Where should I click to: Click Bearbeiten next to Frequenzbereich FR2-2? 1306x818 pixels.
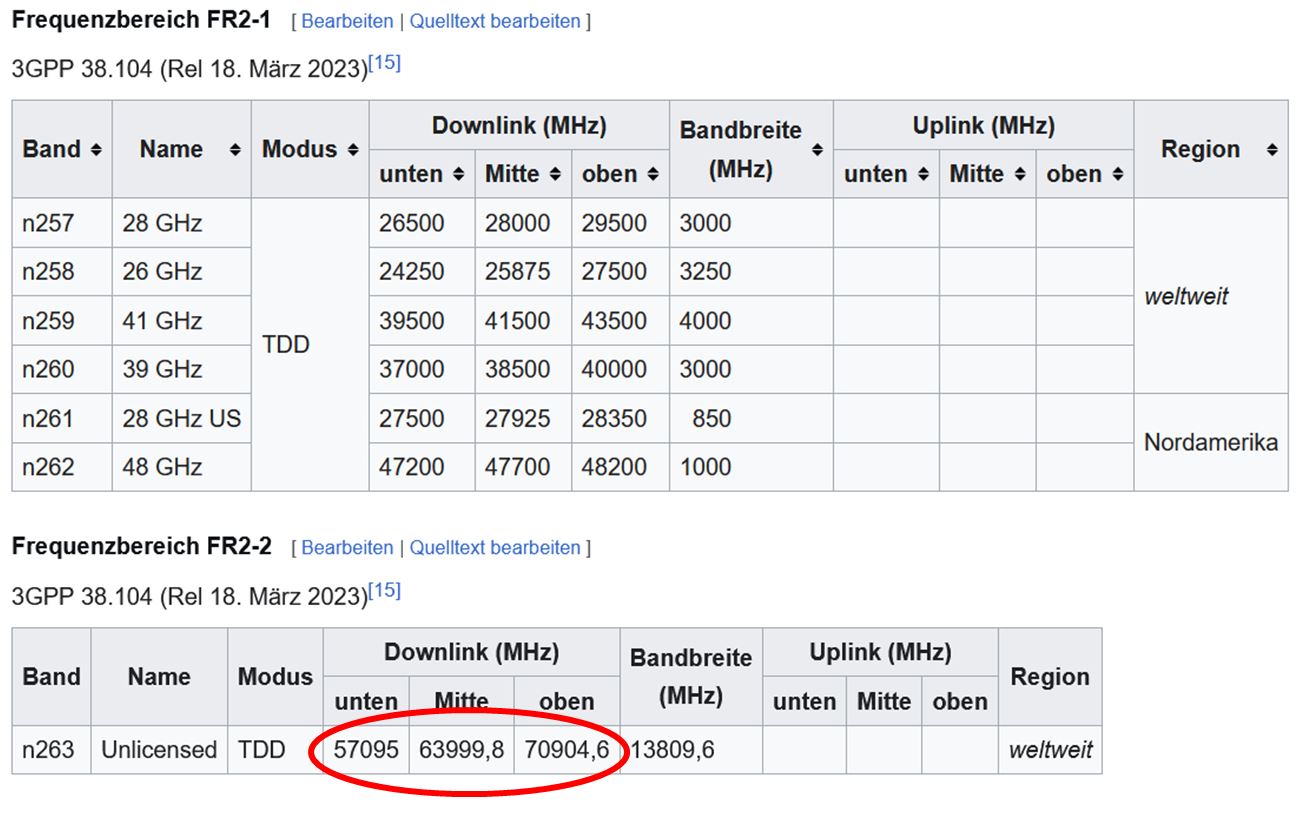pyautogui.click(x=347, y=548)
